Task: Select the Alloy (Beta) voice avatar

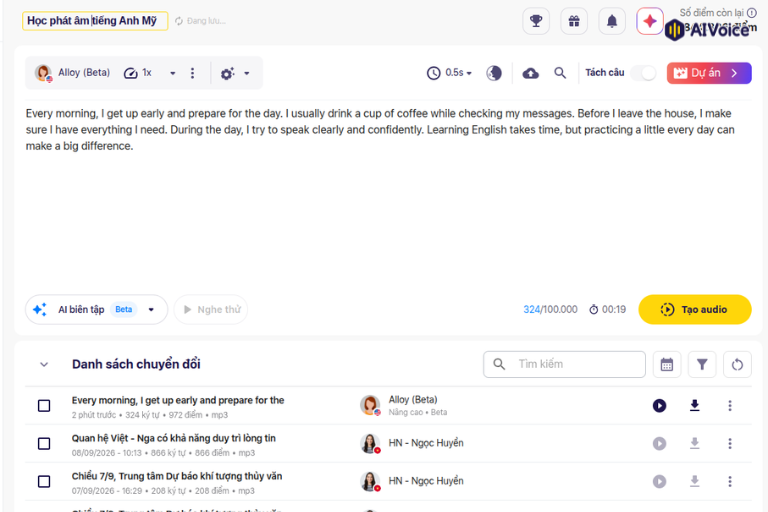Action: (x=44, y=73)
